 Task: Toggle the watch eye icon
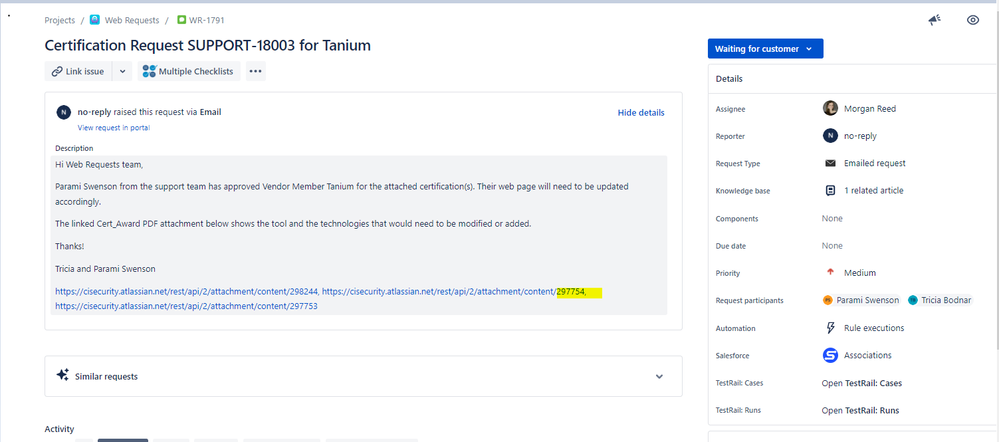coord(972,20)
